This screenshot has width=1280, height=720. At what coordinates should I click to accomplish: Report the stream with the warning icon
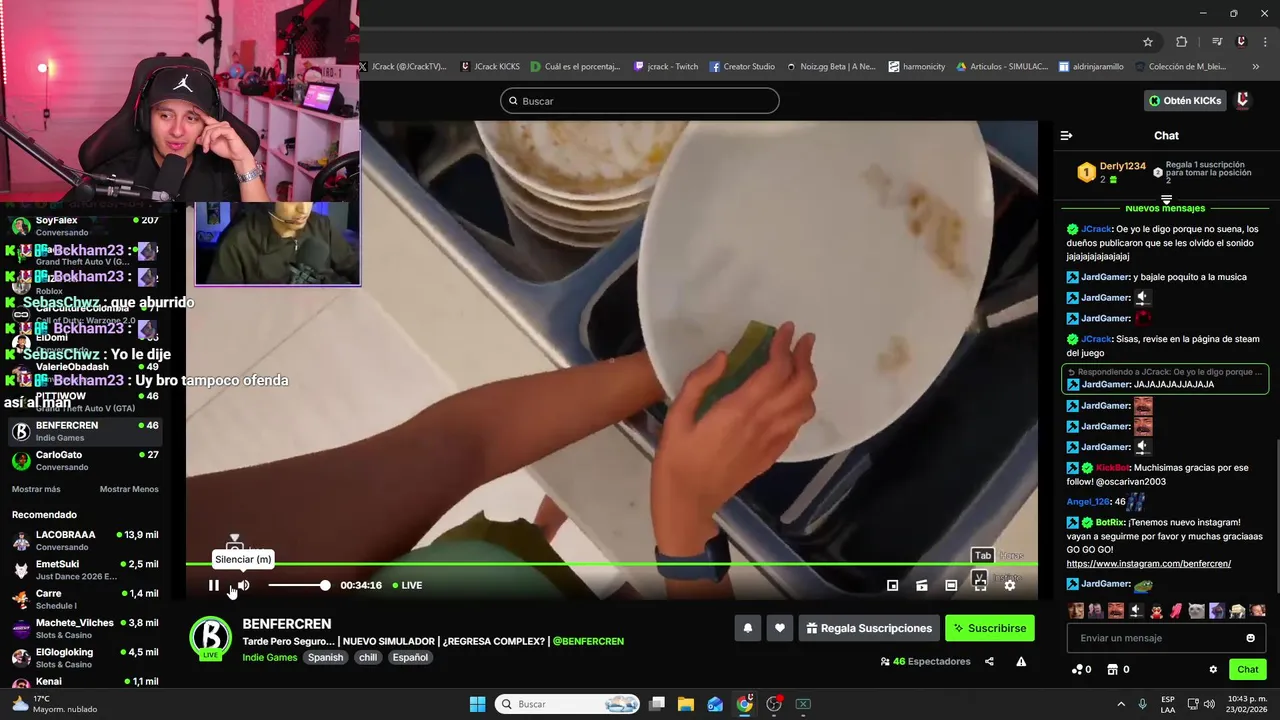tap(1021, 661)
